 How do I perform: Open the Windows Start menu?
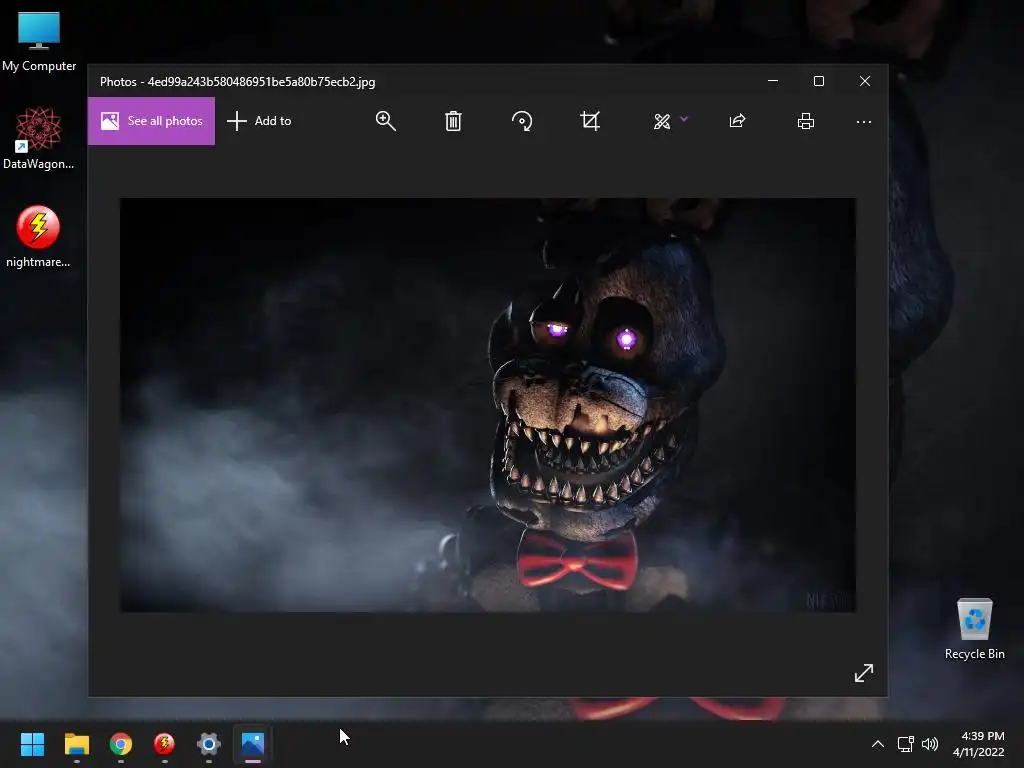pyautogui.click(x=32, y=744)
